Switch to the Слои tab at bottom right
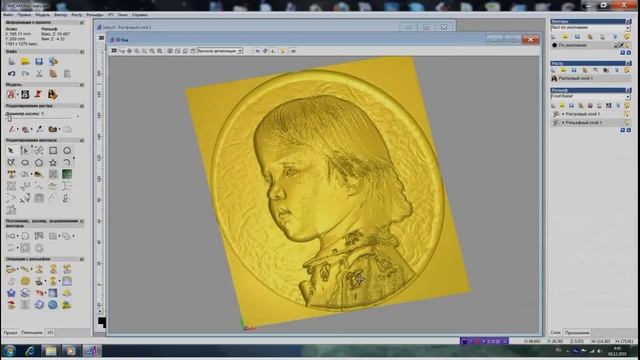Viewport: 640px width, 360px height. pos(556,333)
